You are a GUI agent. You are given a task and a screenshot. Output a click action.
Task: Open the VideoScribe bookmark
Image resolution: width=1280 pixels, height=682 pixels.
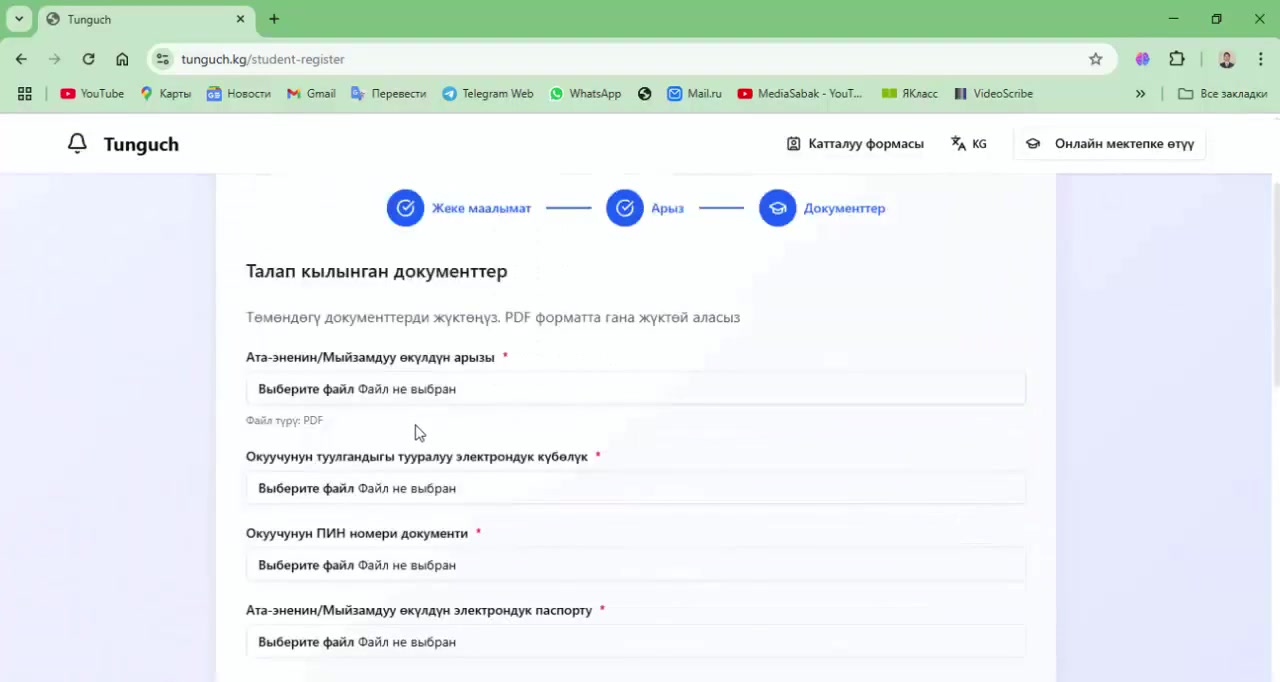(993, 93)
